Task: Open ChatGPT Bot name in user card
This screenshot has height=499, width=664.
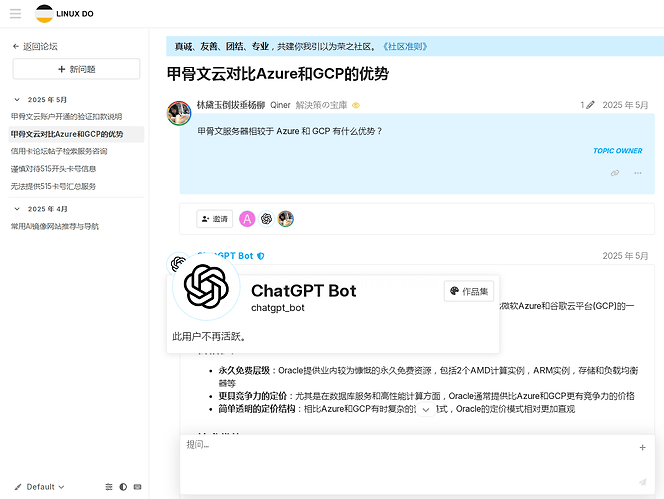Action: [304, 291]
